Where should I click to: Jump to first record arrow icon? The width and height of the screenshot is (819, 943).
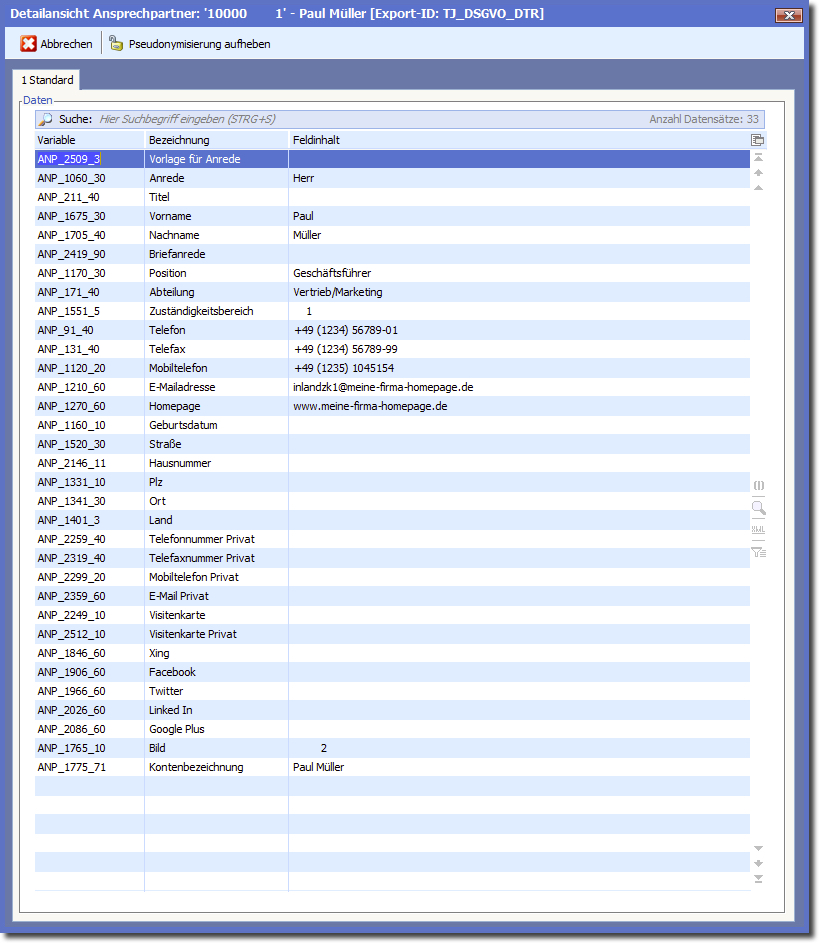(x=758, y=158)
